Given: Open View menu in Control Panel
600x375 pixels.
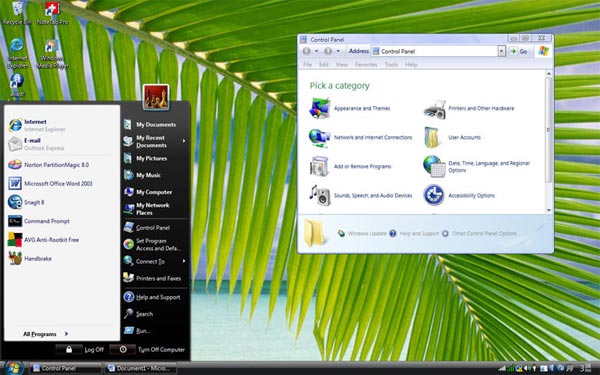Looking at the screenshot, I should pos(342,65).
